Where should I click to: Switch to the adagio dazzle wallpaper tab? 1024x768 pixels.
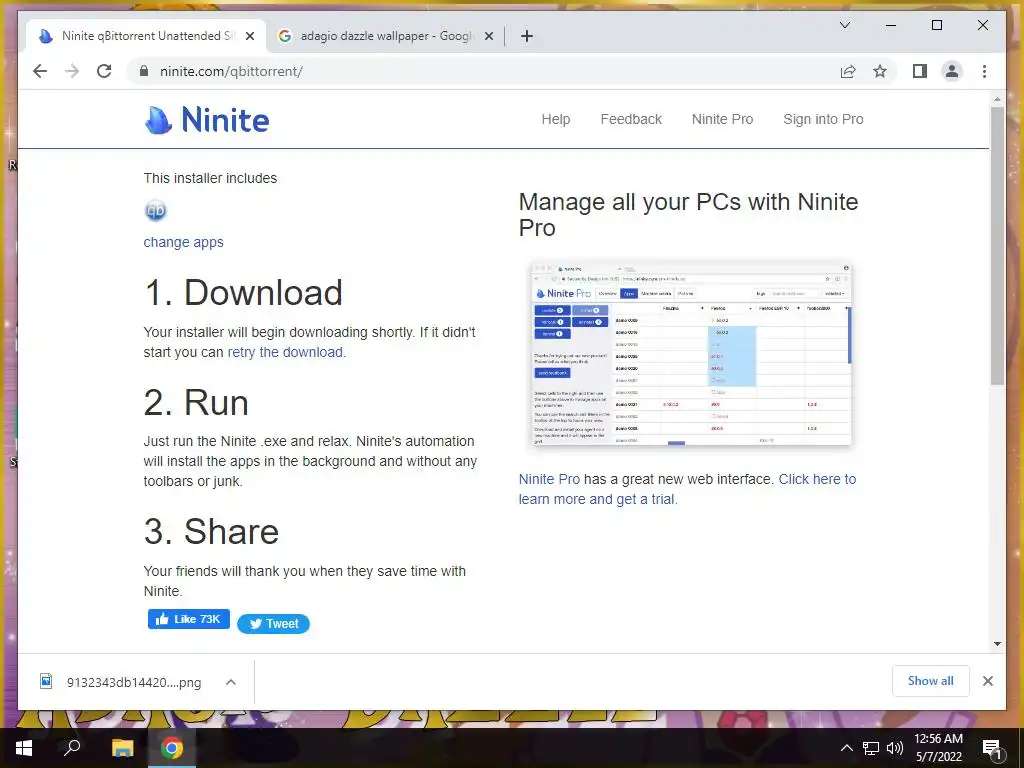[x=385, y=37]
